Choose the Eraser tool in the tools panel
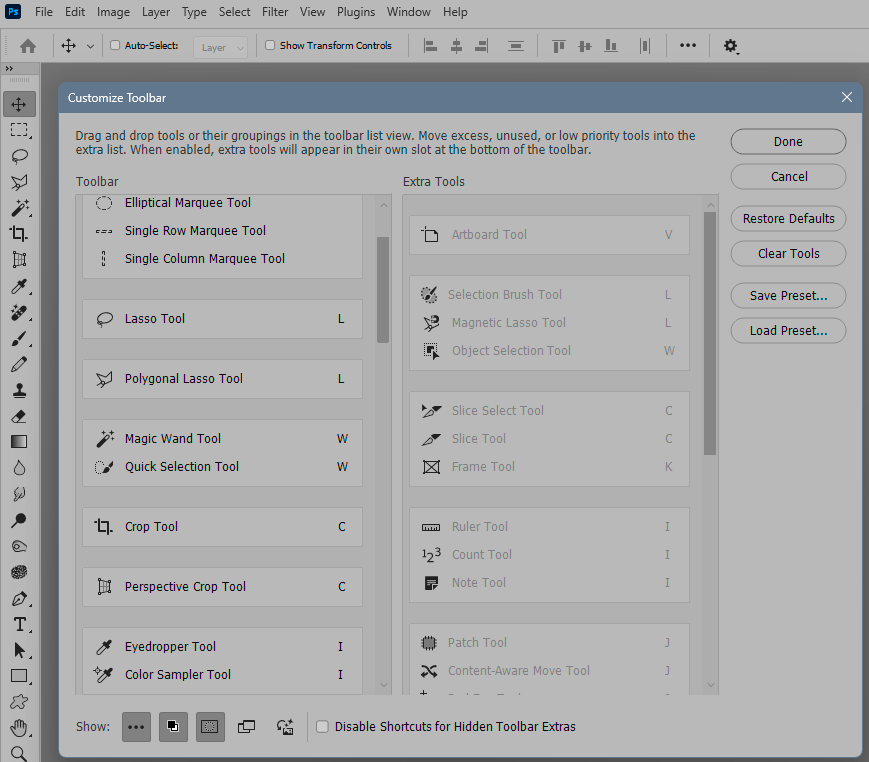Image resolution: width=869 pixels, height=762 pixels. pos(19,416)
